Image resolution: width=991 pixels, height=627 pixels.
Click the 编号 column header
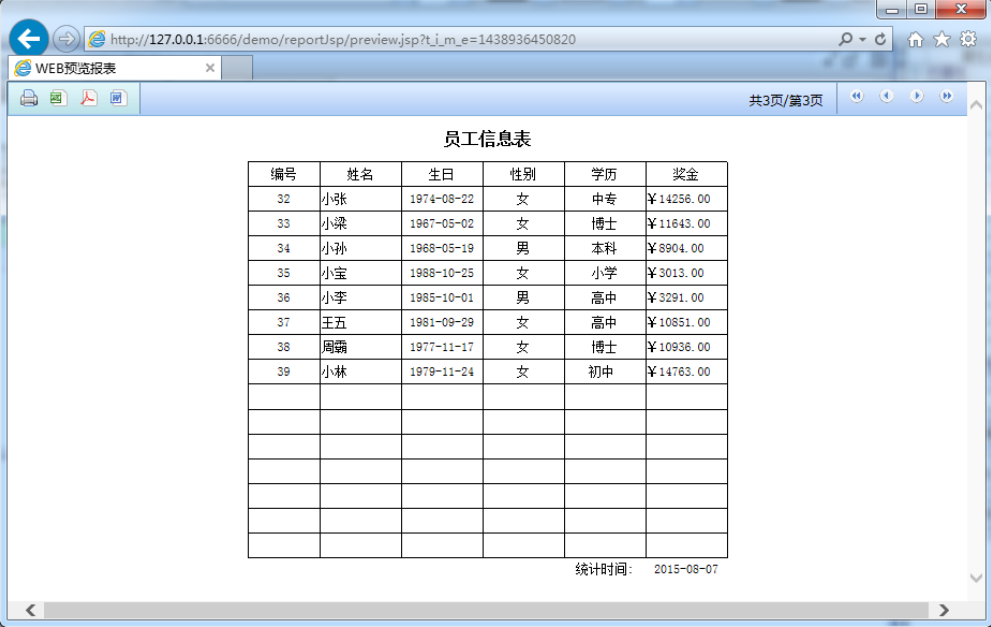284,174
